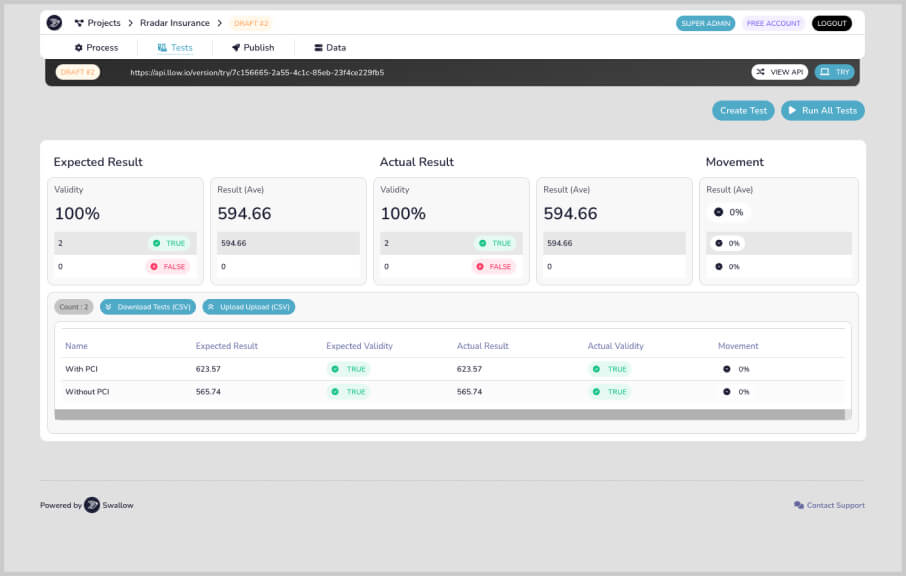Click the TRY button
This screenshot has width=906, height=576.
click(834, 72)
